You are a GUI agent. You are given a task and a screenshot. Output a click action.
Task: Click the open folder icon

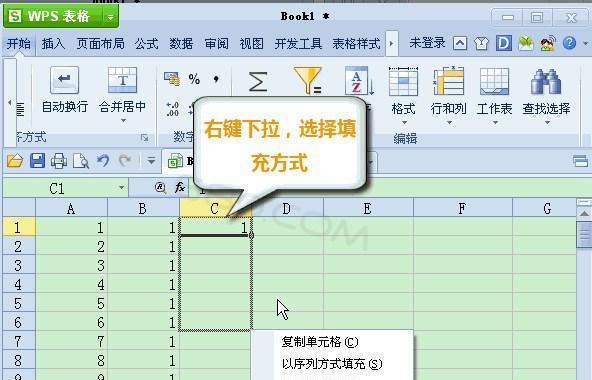point(15,161)
